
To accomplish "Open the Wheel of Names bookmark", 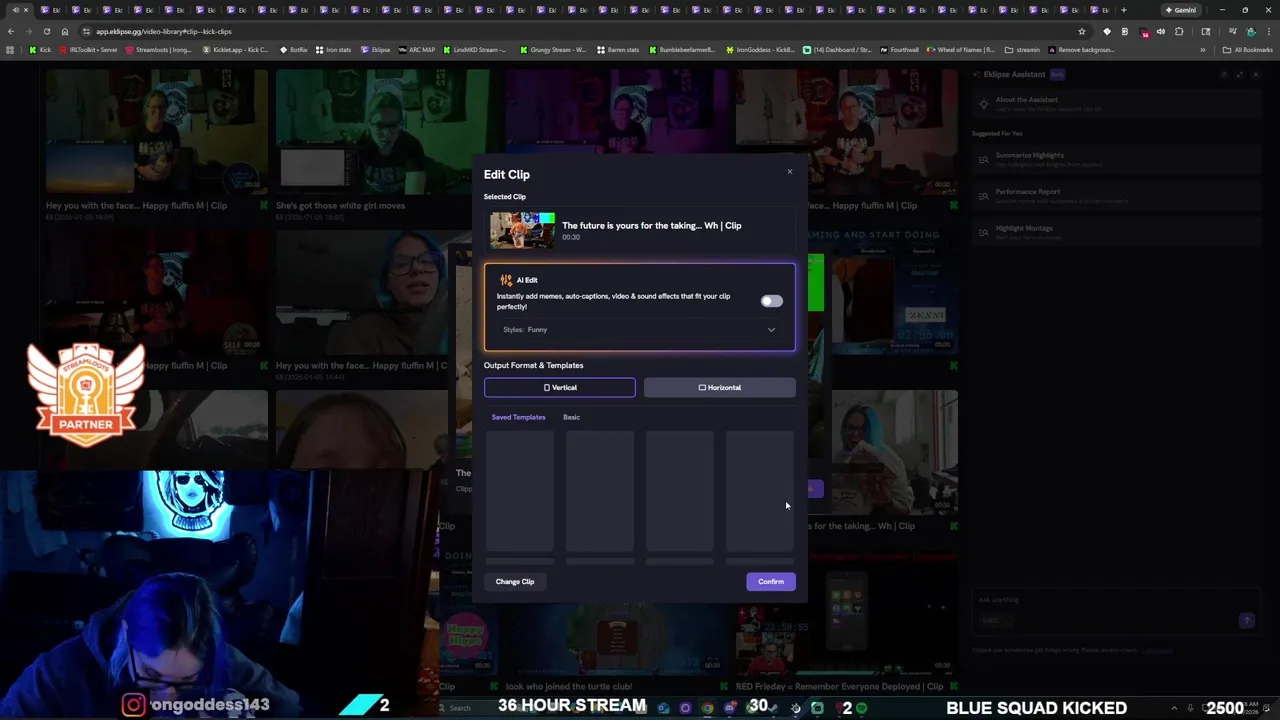I will tap(961, 50).
